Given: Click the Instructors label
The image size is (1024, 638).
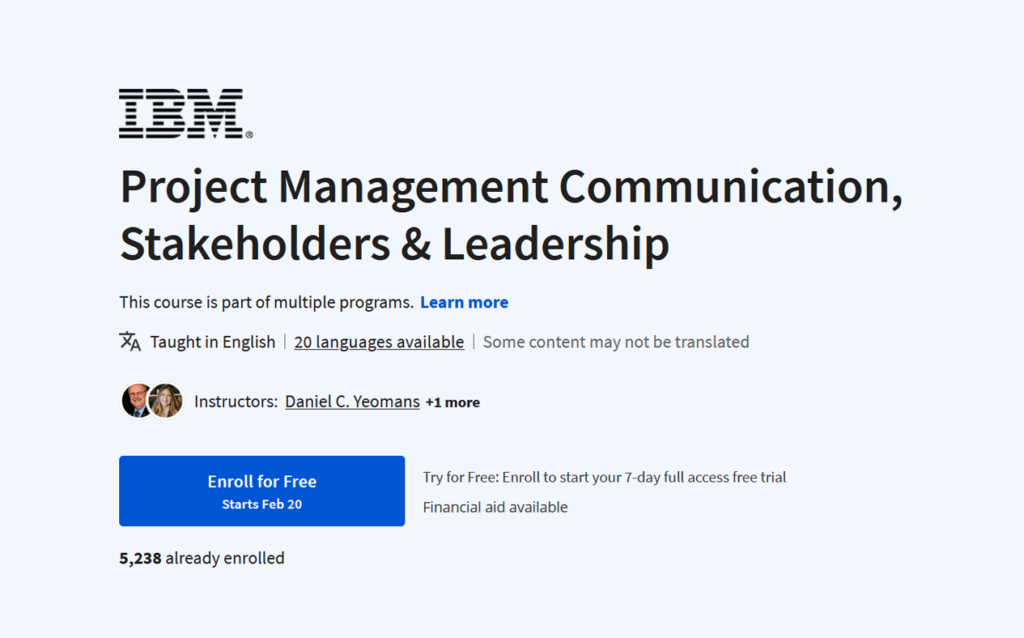Looking at the screenshot, I should pos(235,401).
